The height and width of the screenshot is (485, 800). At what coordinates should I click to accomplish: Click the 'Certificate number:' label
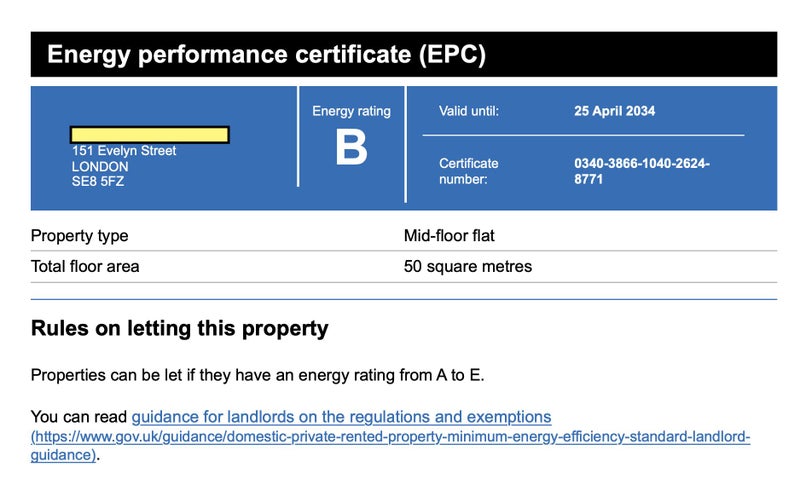(469, 171)
